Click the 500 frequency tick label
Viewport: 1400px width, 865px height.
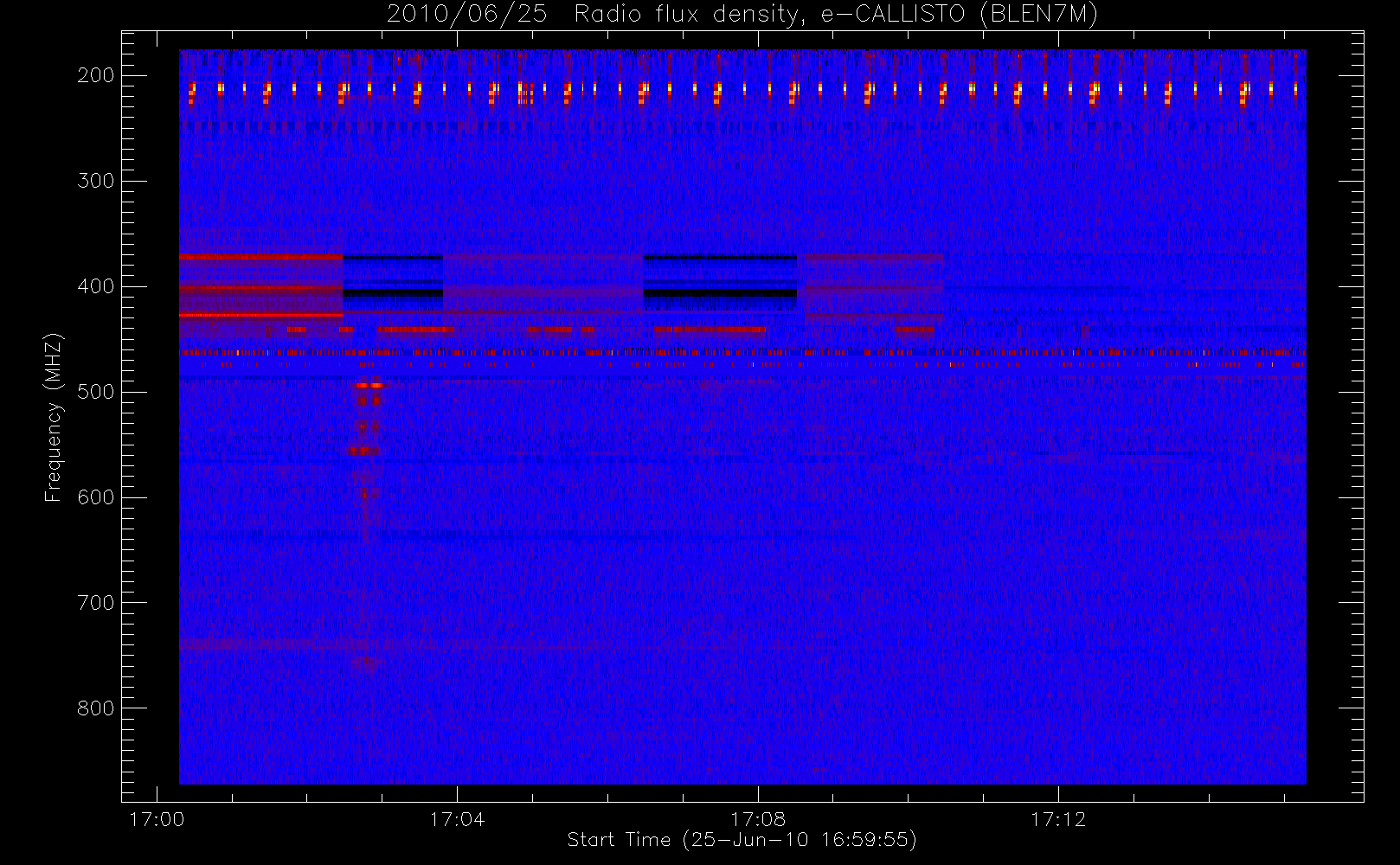click(x=95, y=392)
